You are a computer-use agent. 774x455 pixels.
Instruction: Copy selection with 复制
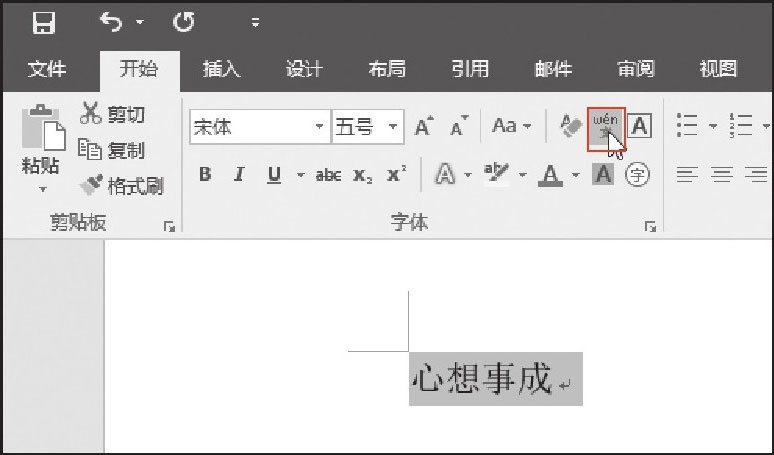click(112, 150)
